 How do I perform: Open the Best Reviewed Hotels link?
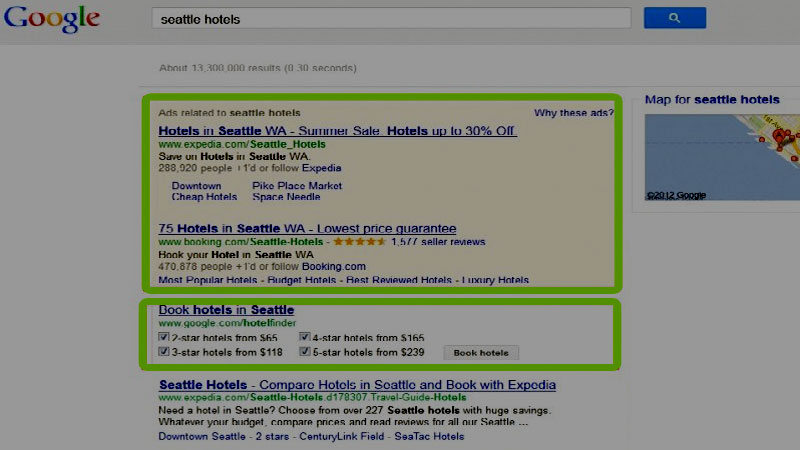(x=398, y=280)
